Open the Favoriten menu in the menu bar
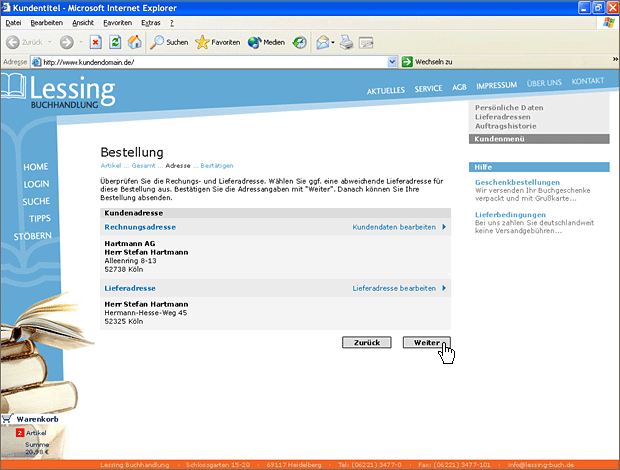620x470 pixels. pos(117,23)
